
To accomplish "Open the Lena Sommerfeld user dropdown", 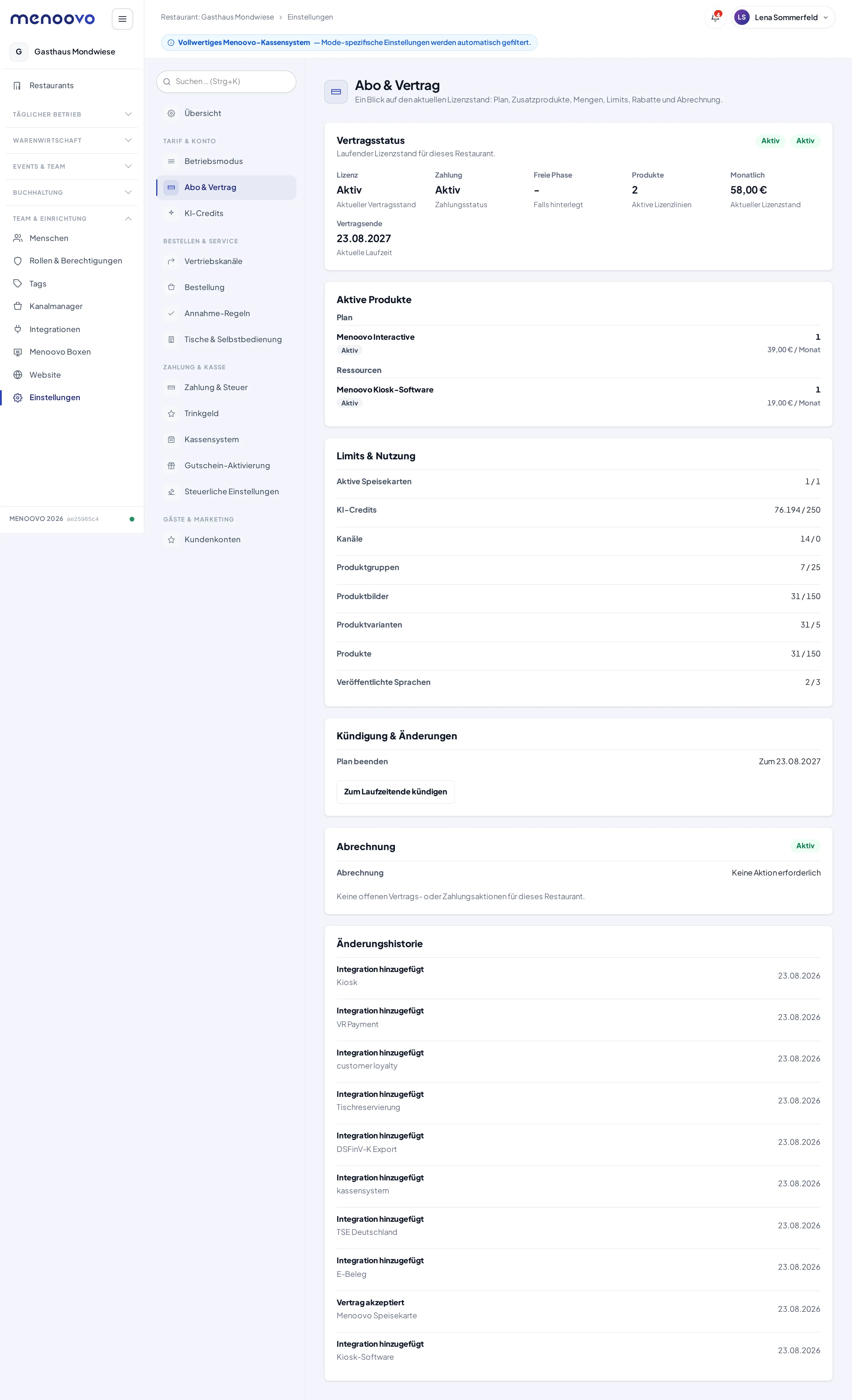I will 783,17.
